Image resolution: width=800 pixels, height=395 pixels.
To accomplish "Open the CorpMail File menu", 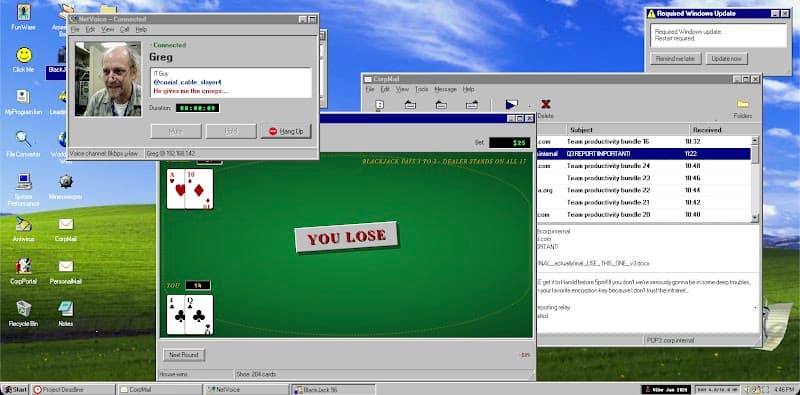I will tap(370, 89).
